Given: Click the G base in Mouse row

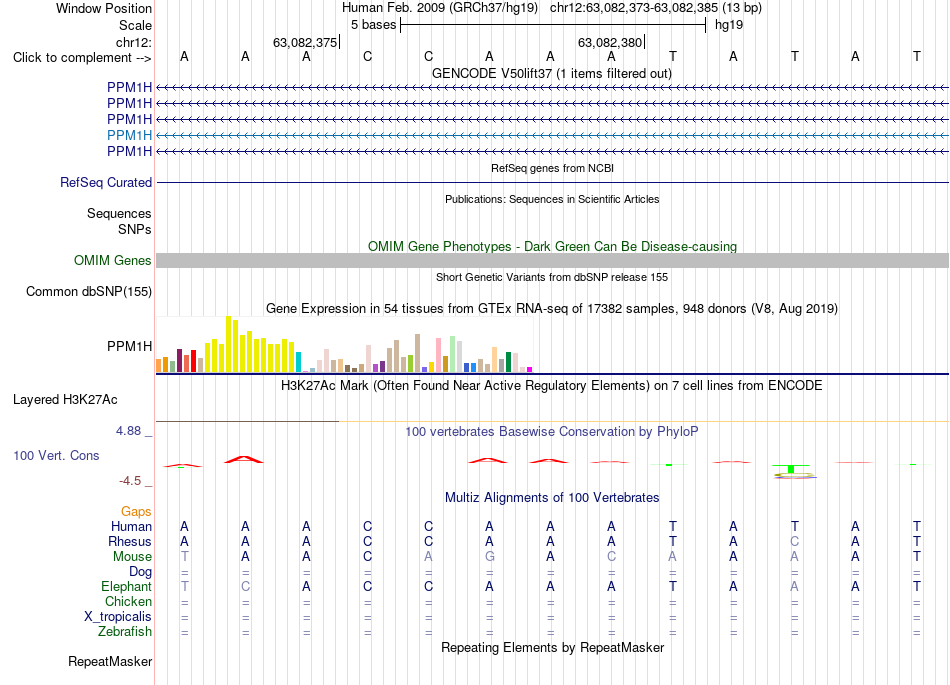Looking at the screenshot, I should pyautogui.click(x=490, y=557).
